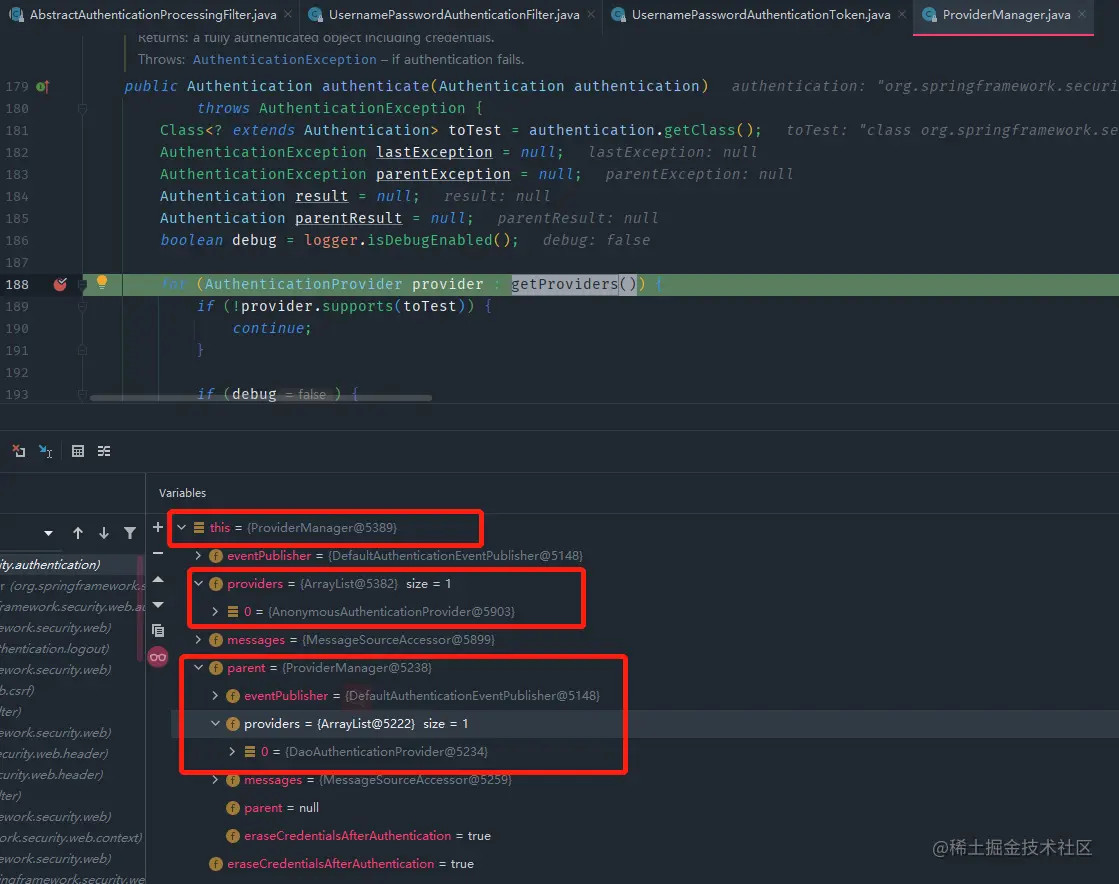Image resolution: width=1119 pixels, height=884 pixels.
Task: Select the ProviderManager.java tab
Action: pos(1003,14)
